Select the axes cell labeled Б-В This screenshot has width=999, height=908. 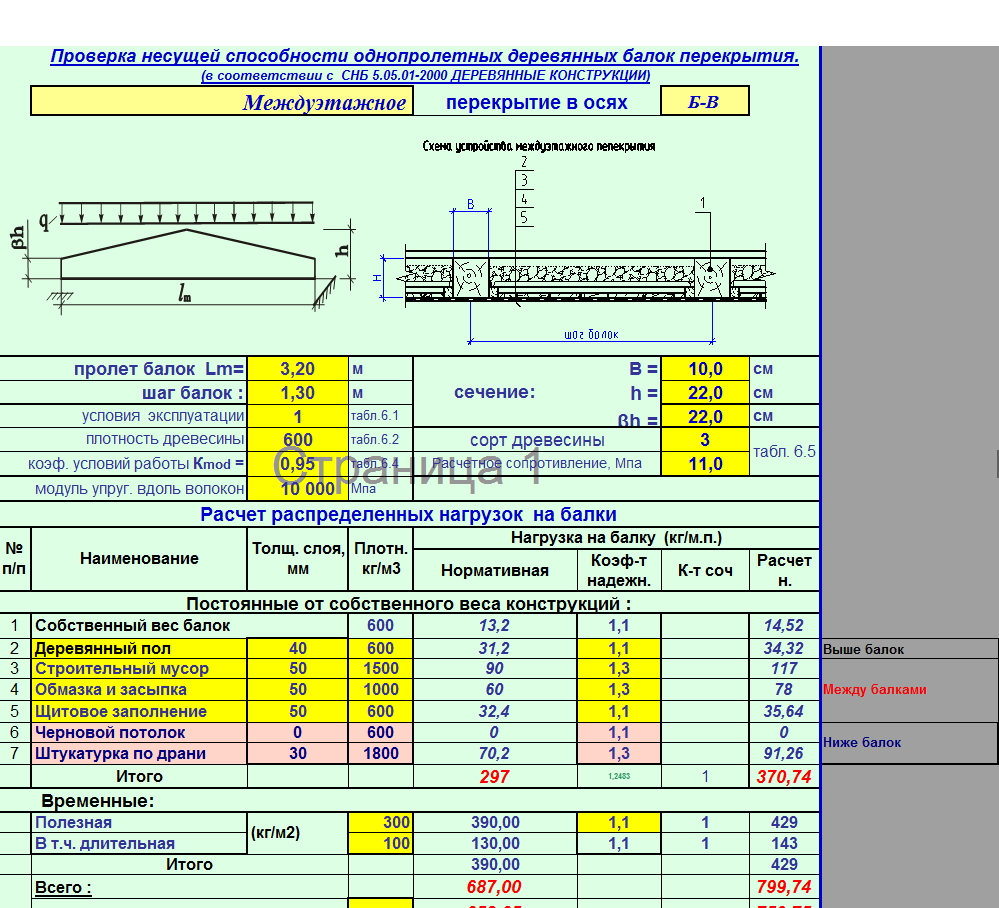tap(705, 101)
